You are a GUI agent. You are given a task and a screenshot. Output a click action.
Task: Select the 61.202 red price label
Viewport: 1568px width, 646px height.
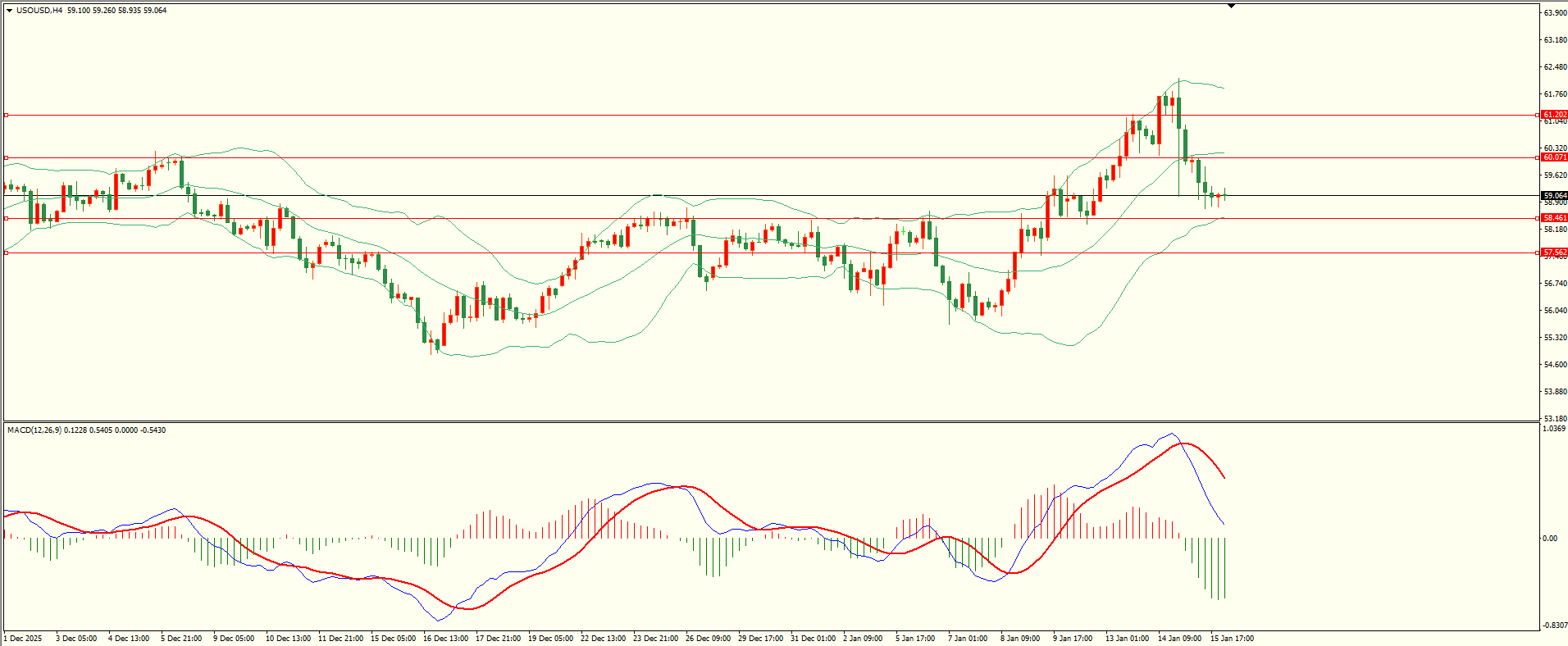1554,115
